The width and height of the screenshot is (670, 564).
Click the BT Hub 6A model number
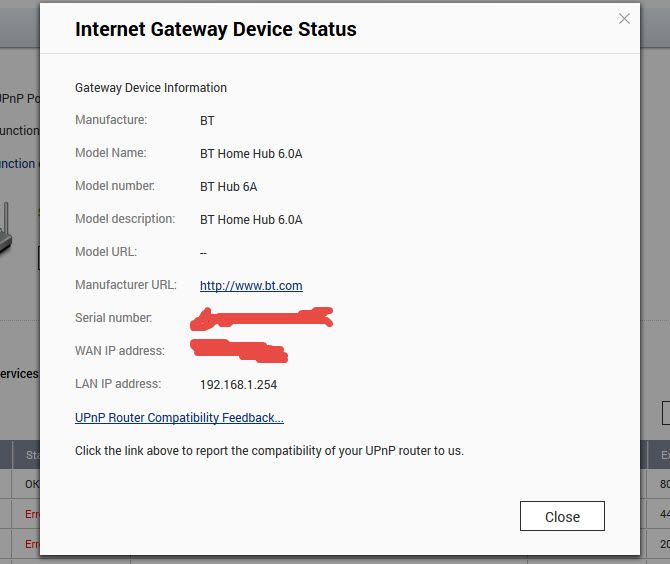point(229,187)
